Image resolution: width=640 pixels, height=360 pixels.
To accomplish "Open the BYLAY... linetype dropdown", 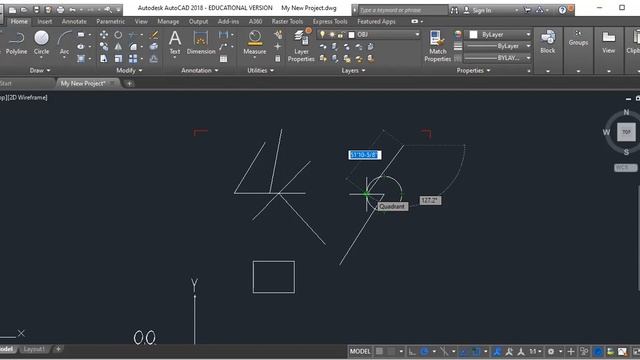I will pos(528,58).
